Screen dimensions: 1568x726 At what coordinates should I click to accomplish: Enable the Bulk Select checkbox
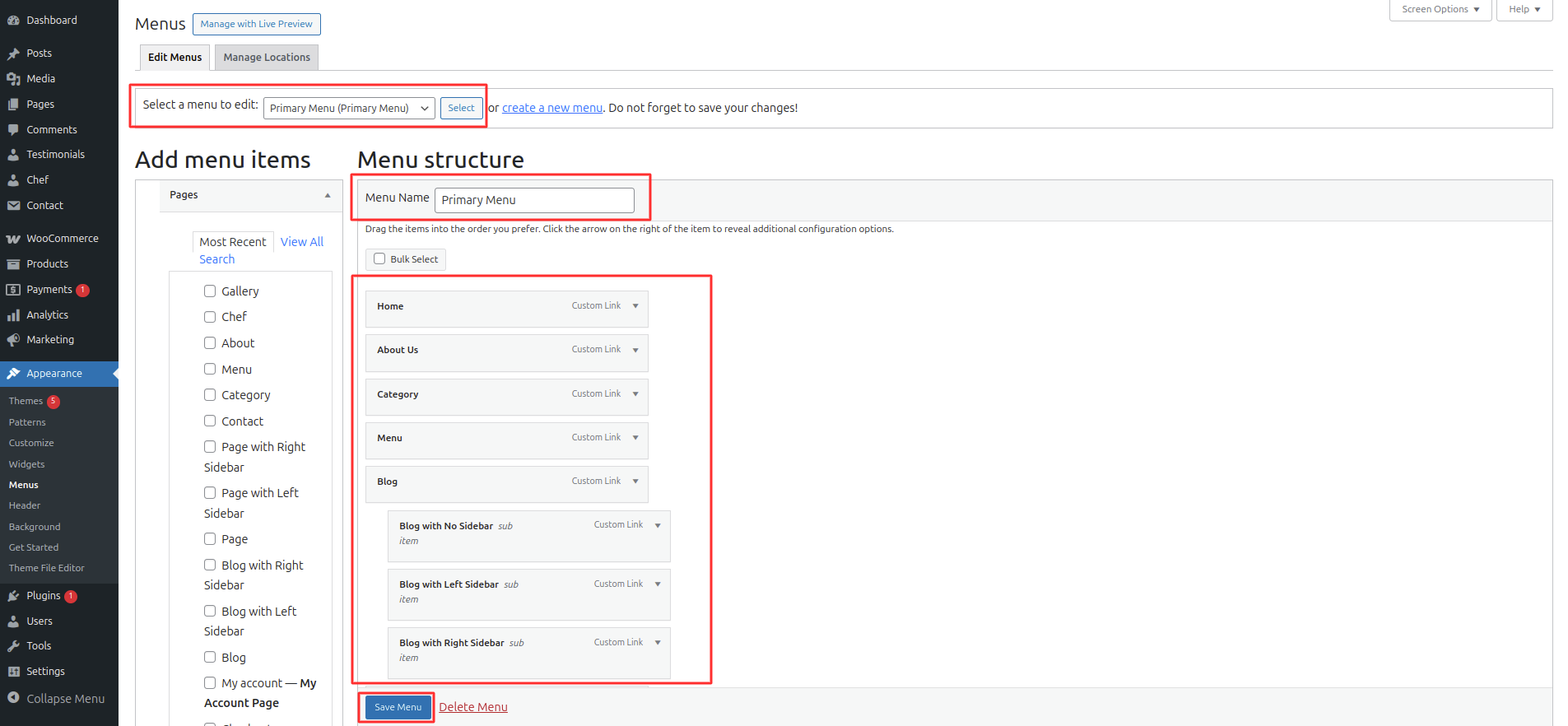click(x=379, y=259)
